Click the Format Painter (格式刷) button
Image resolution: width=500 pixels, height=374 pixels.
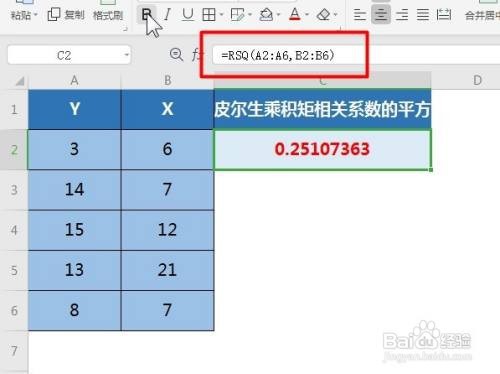click(108, 15)
